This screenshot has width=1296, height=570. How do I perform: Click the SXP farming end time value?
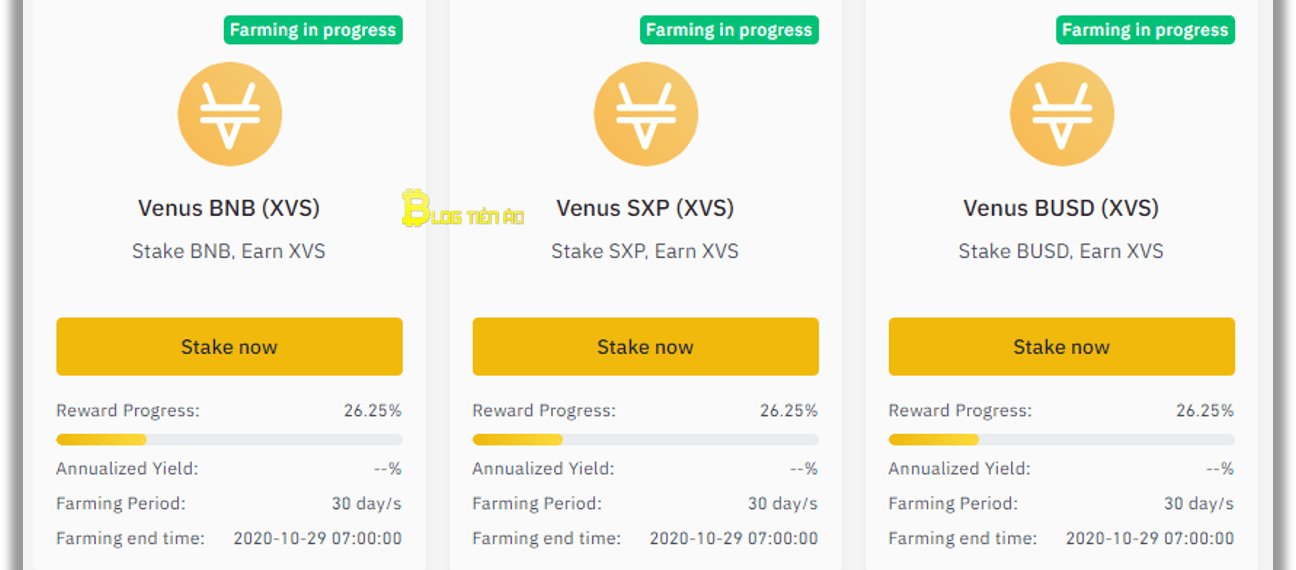click(734, 538)
